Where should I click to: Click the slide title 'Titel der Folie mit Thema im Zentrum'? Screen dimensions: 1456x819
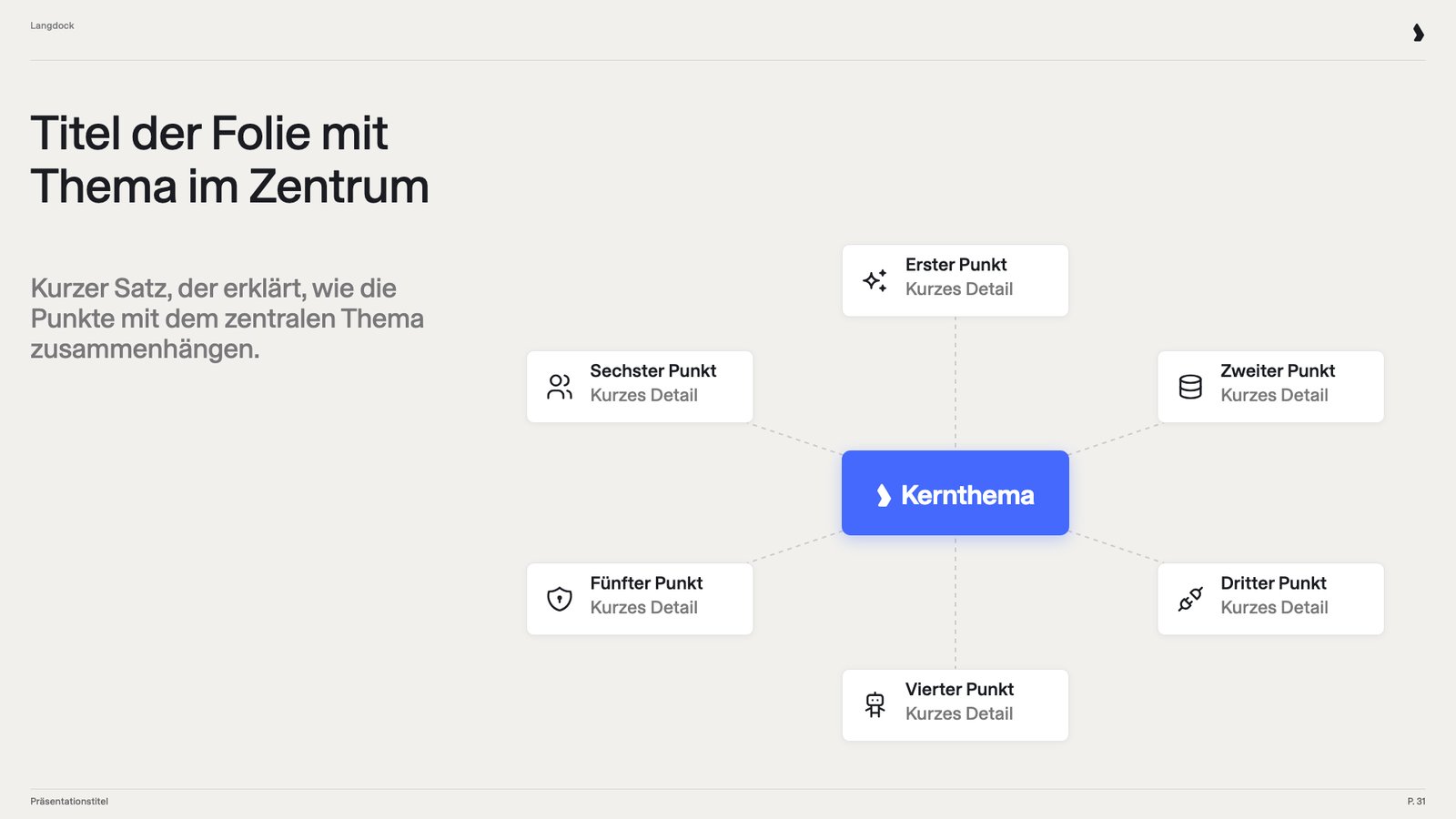click(229, 159)
